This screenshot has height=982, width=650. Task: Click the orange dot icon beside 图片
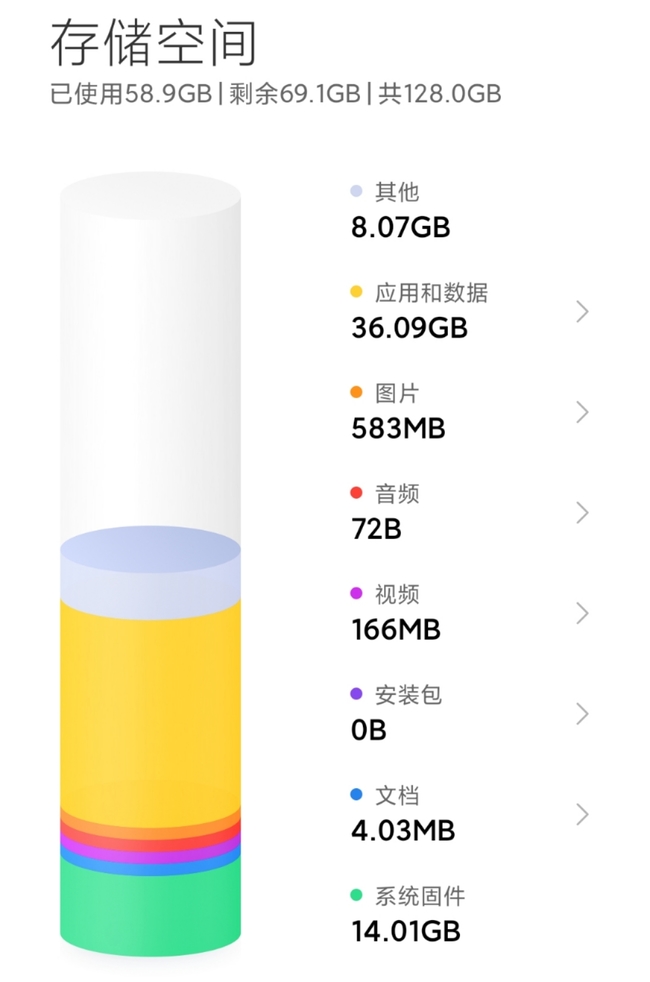(x=356, y=393)
